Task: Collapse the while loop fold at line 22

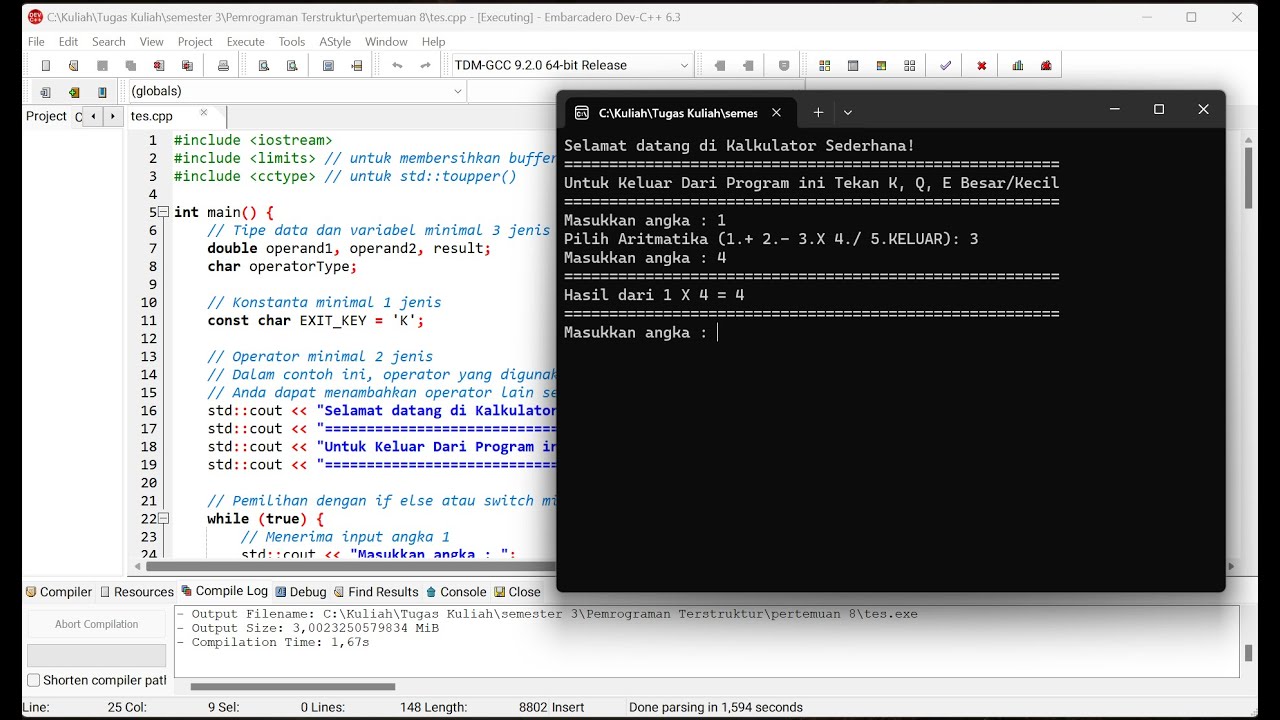Action: tap(164, 519)
